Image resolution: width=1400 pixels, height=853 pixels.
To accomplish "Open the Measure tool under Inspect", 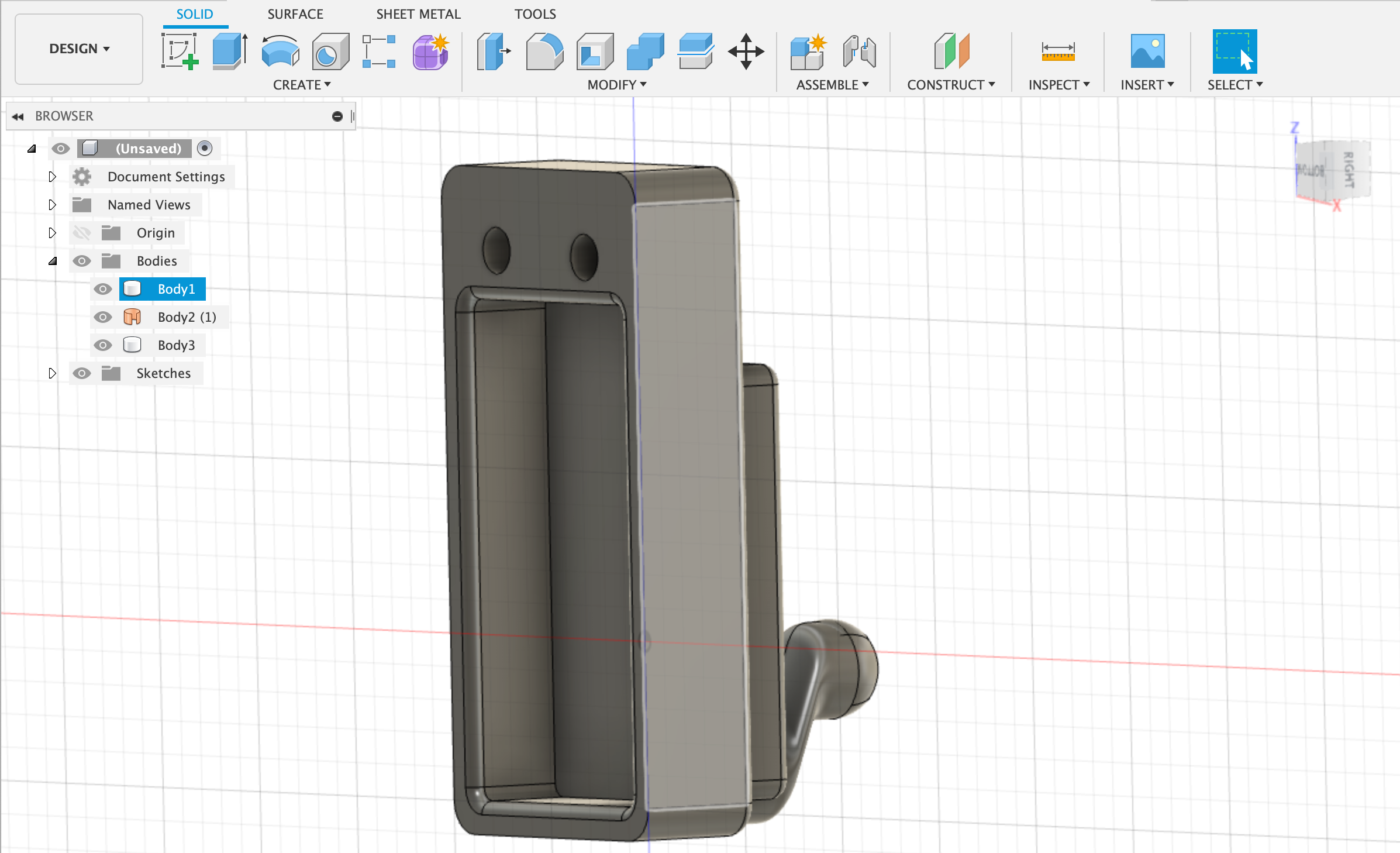I will point(1058,51).
